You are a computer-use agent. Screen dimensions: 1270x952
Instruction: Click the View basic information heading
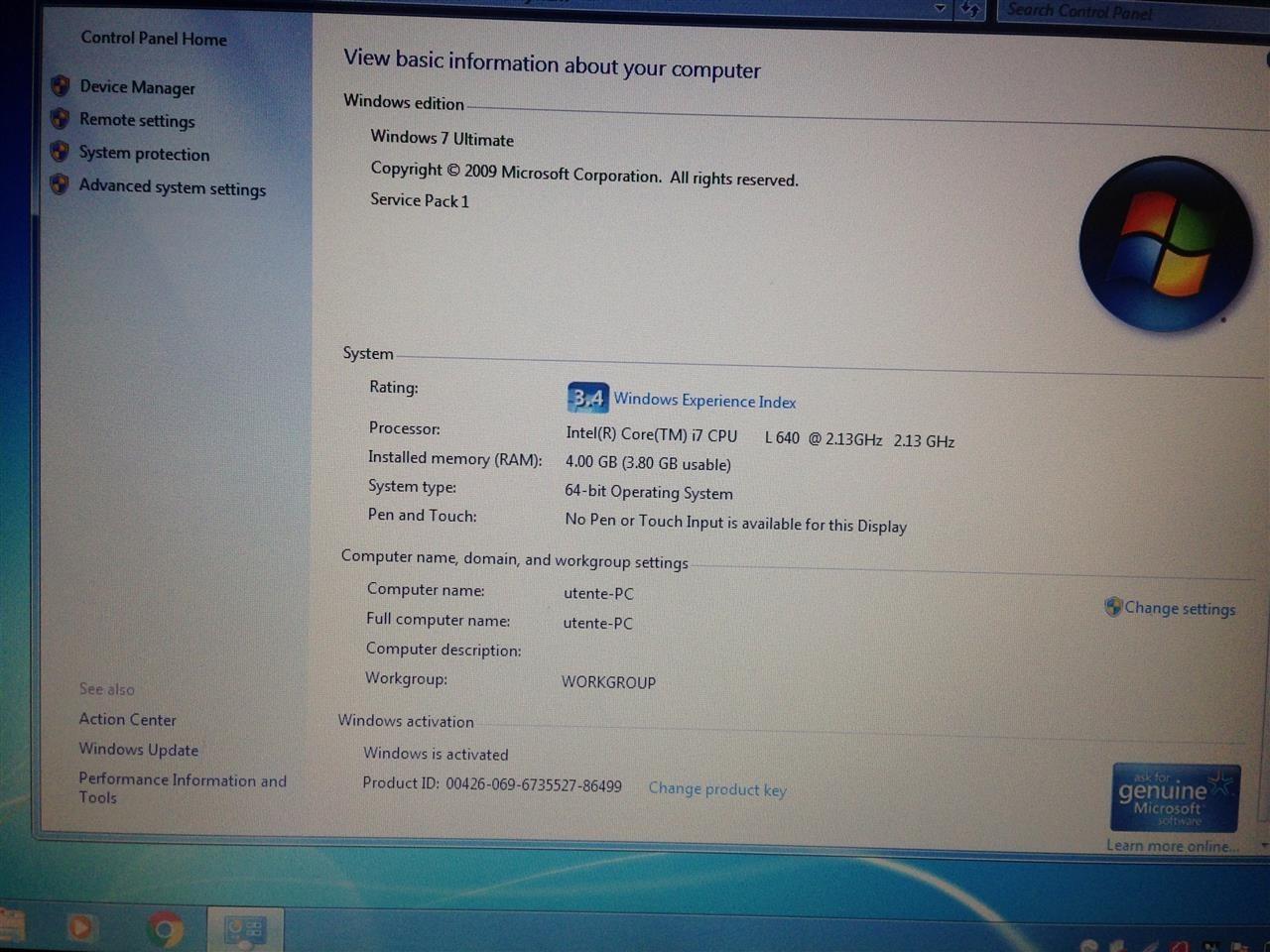pyautogui.click(x=552, y=64)
